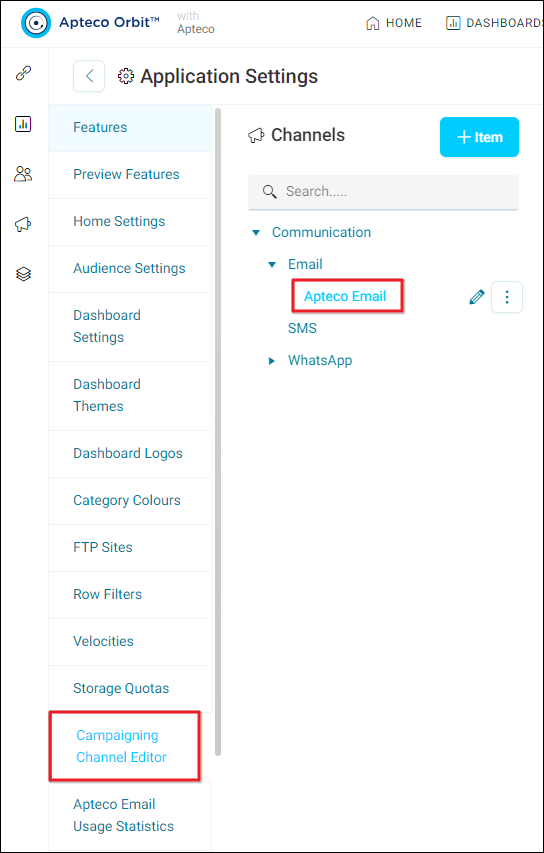The image size is (544, 853).
Task: Open Storage Quotas settings
Action: pyautogui.click(x=130, y=689)
